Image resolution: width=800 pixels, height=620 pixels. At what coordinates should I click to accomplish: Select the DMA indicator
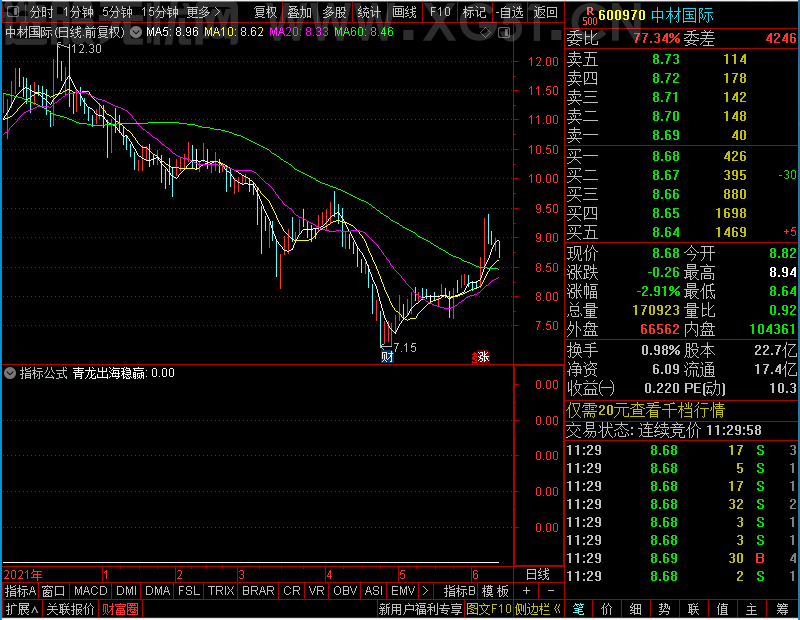tap(158, 591)
